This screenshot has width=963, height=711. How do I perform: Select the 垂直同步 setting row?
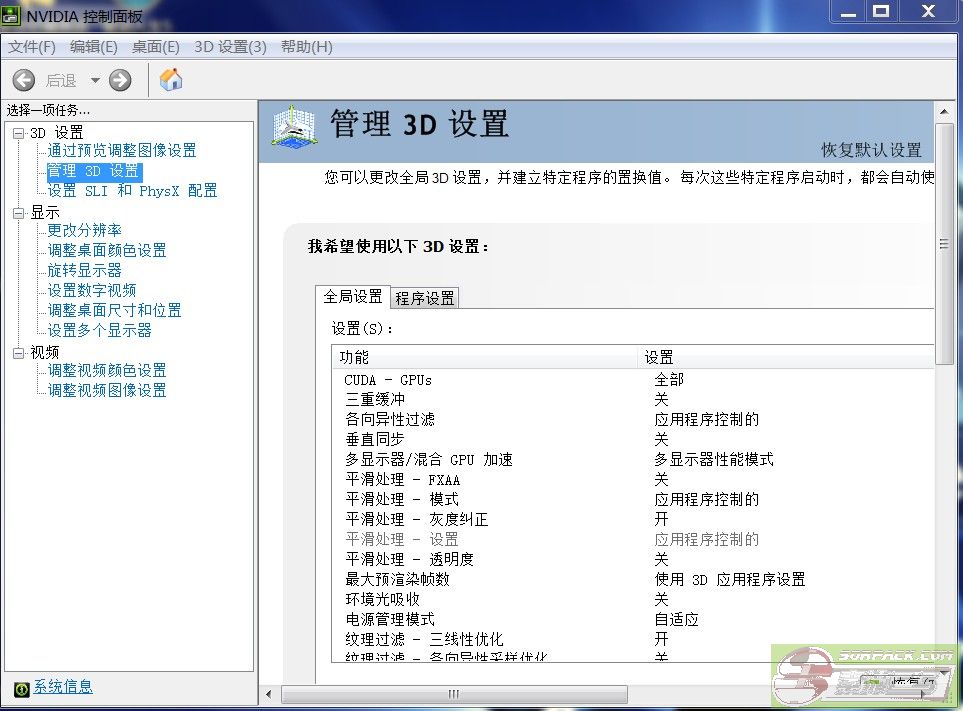(x=633, y=440)
